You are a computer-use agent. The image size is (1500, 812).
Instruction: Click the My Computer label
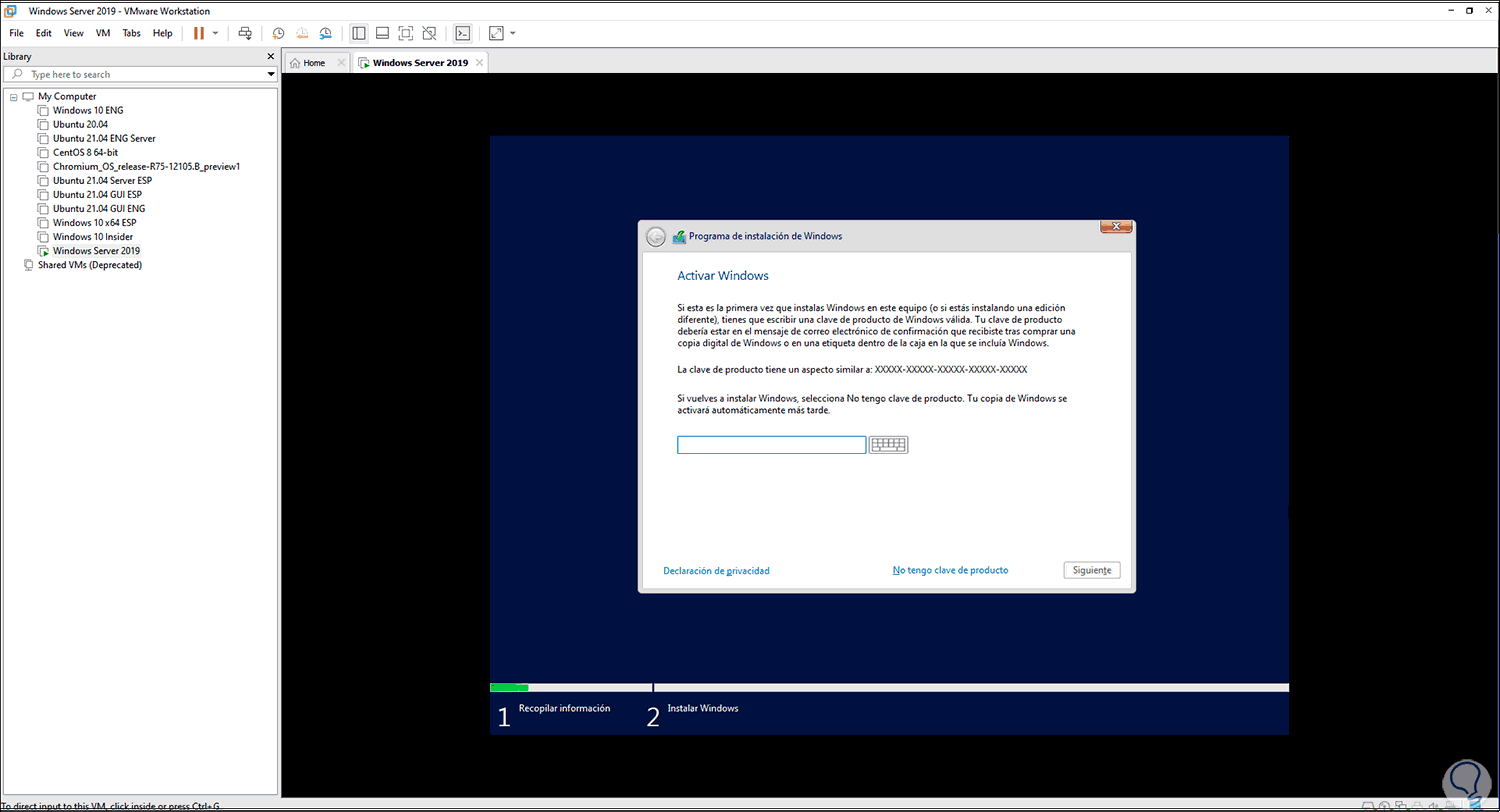67,96
